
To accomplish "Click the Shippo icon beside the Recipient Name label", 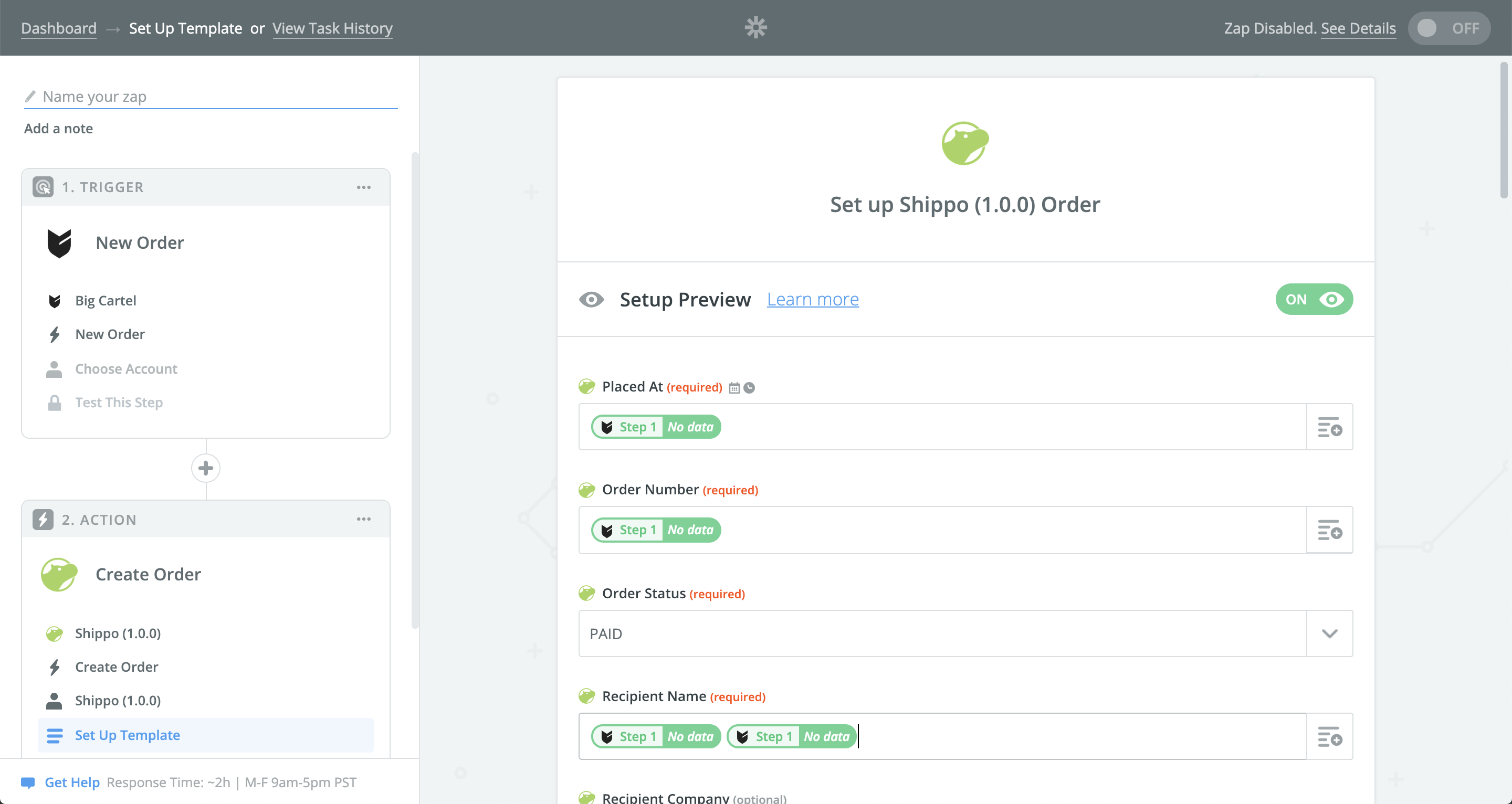I will point(586,696).
